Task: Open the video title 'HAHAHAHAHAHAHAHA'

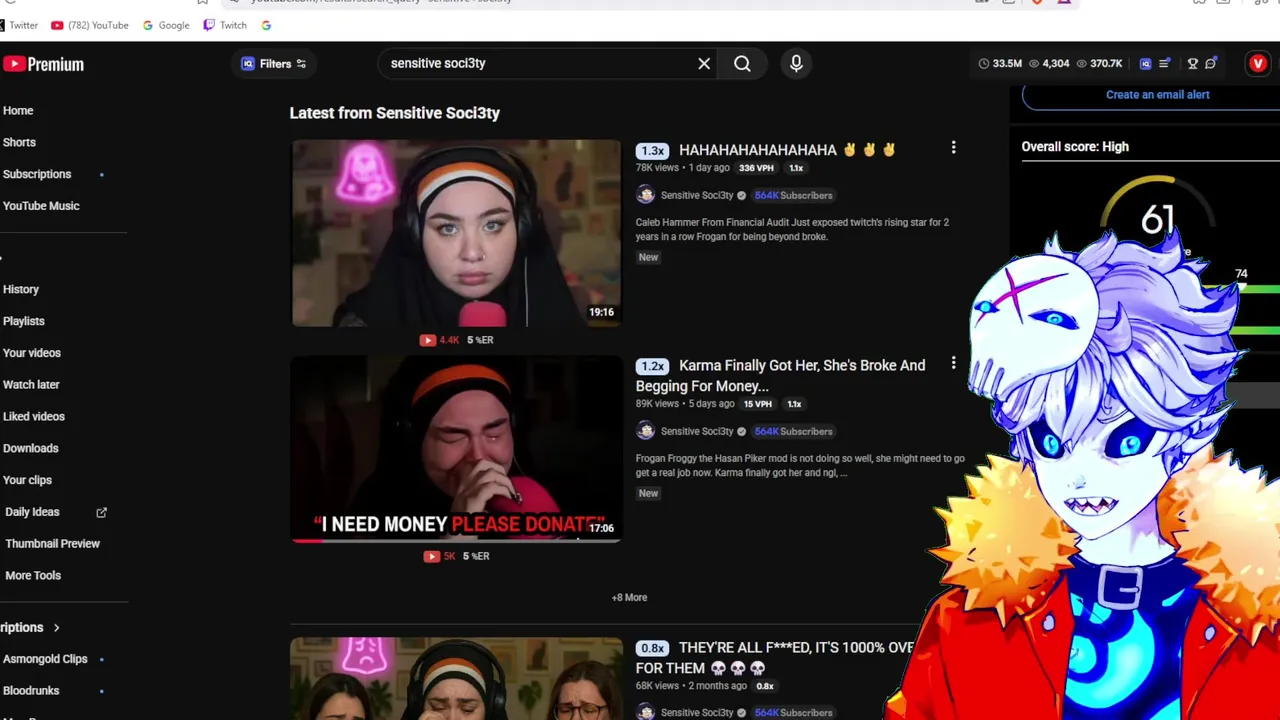Action: pos(787,150)
